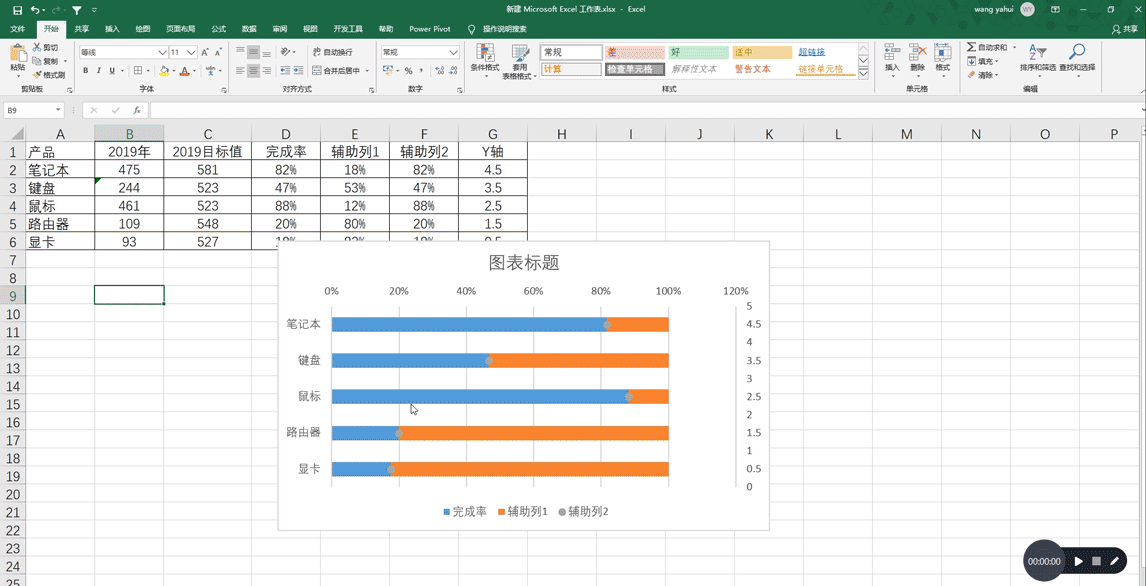1146x586 pixels.
Task: Decrease the cell indent
Action: 284,71
